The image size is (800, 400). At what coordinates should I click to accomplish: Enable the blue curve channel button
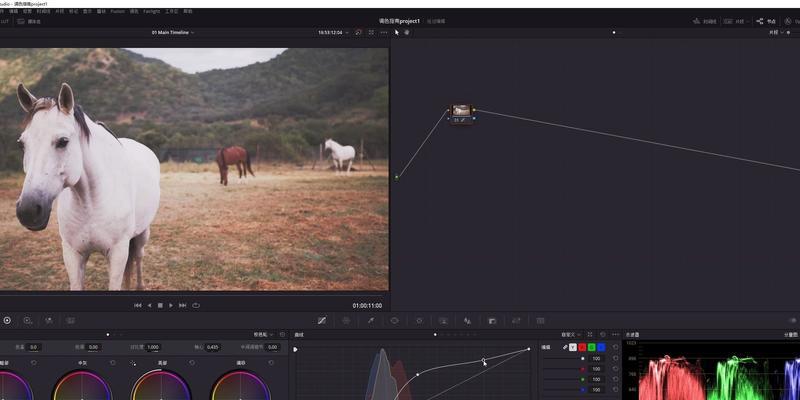click(x=601, y=347)
